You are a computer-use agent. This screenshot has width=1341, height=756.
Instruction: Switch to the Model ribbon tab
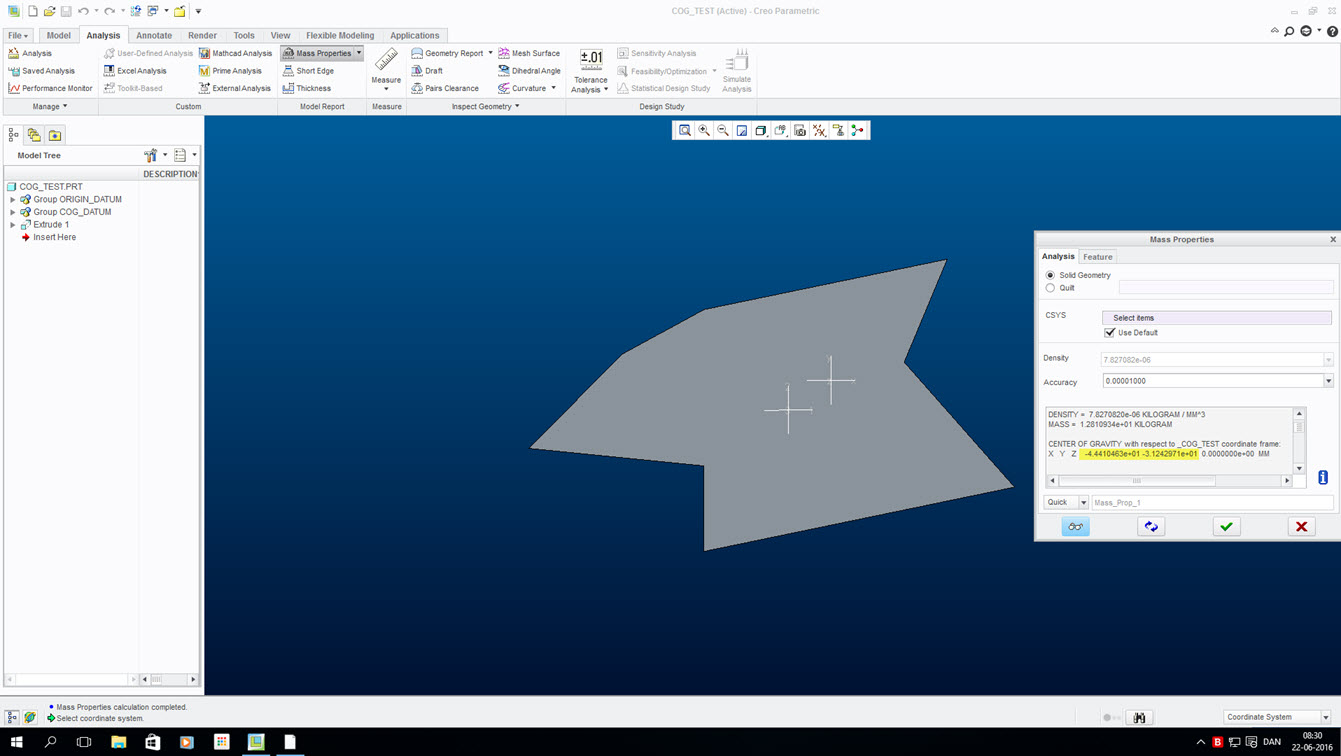click(58, 35)
